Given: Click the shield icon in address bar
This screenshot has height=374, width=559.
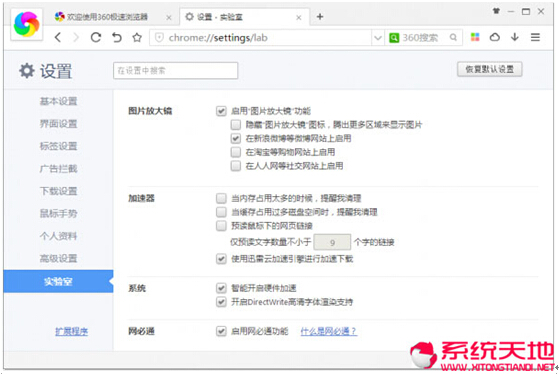Looking at the screenshot, I should click(159, 37).
